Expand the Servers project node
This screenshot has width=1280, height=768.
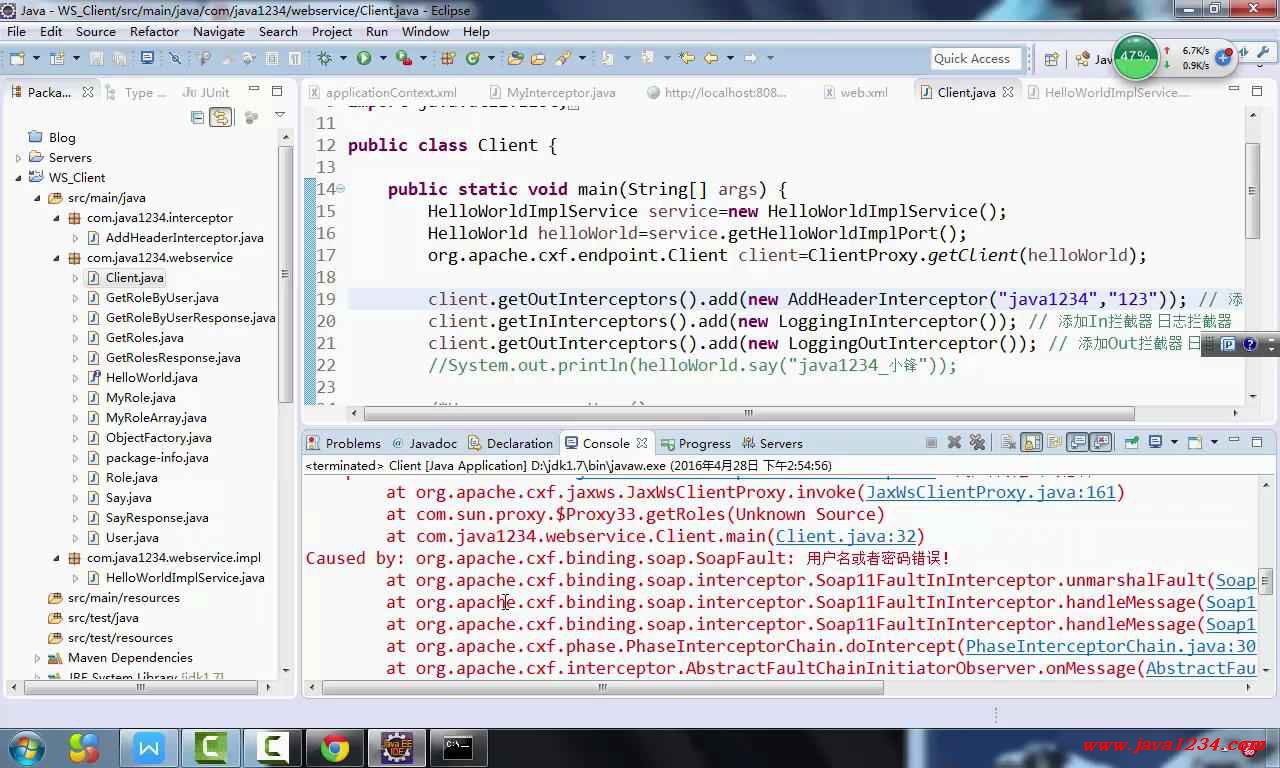(18, 158)
